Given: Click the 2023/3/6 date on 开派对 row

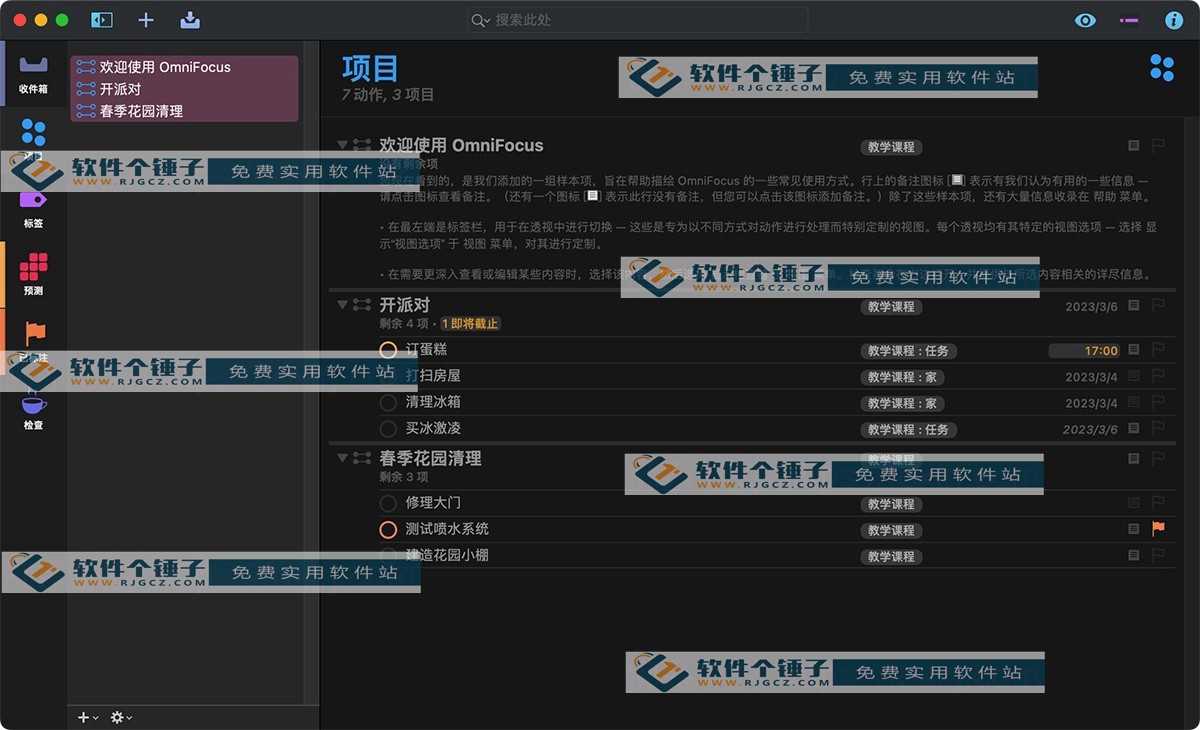Looking at the screenshot, I should click(1091, 307).
